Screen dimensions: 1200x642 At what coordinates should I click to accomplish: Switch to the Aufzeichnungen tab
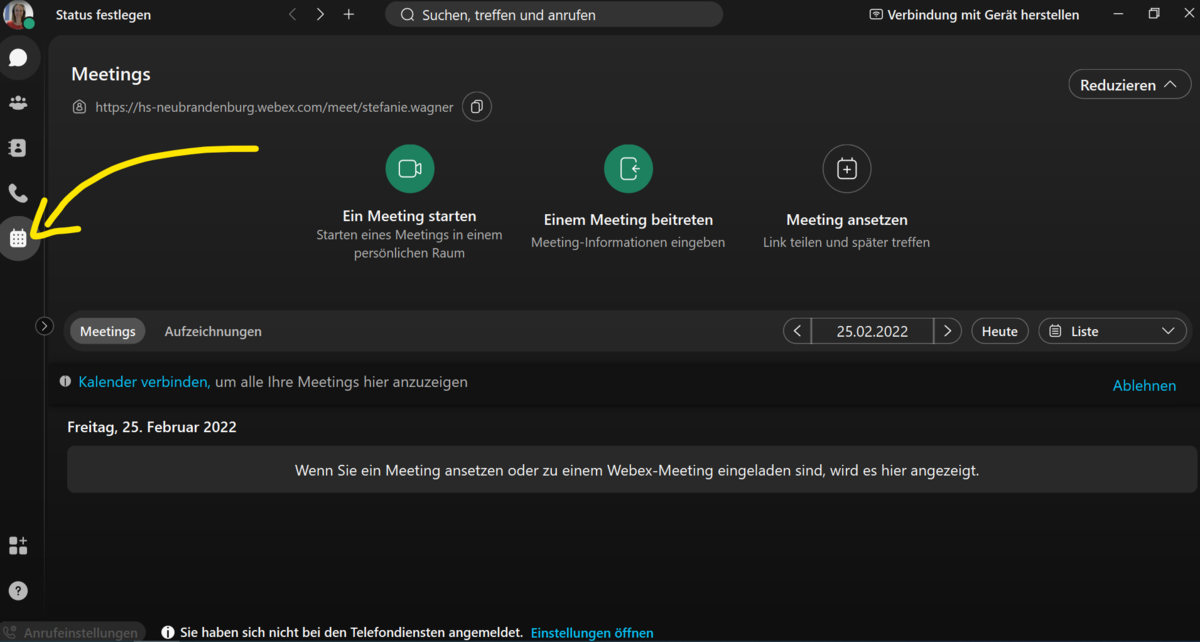[213, 331]
